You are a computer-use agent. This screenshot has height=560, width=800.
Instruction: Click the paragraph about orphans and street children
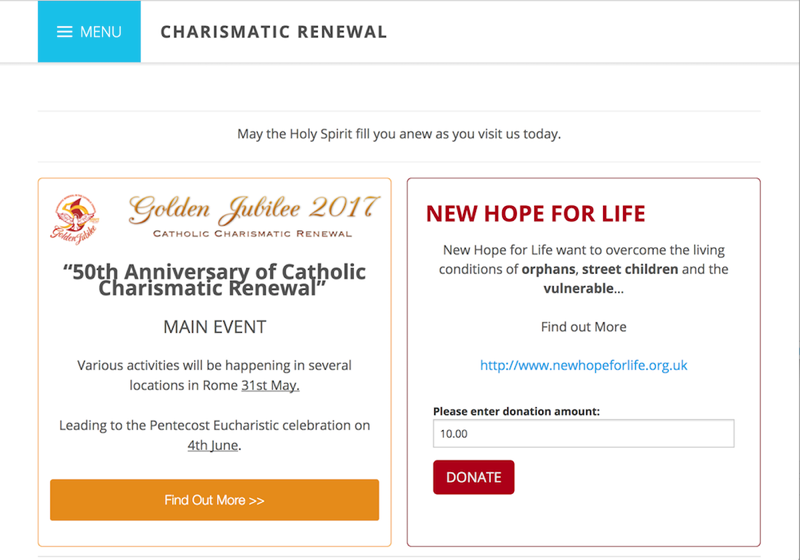(584, 269)
